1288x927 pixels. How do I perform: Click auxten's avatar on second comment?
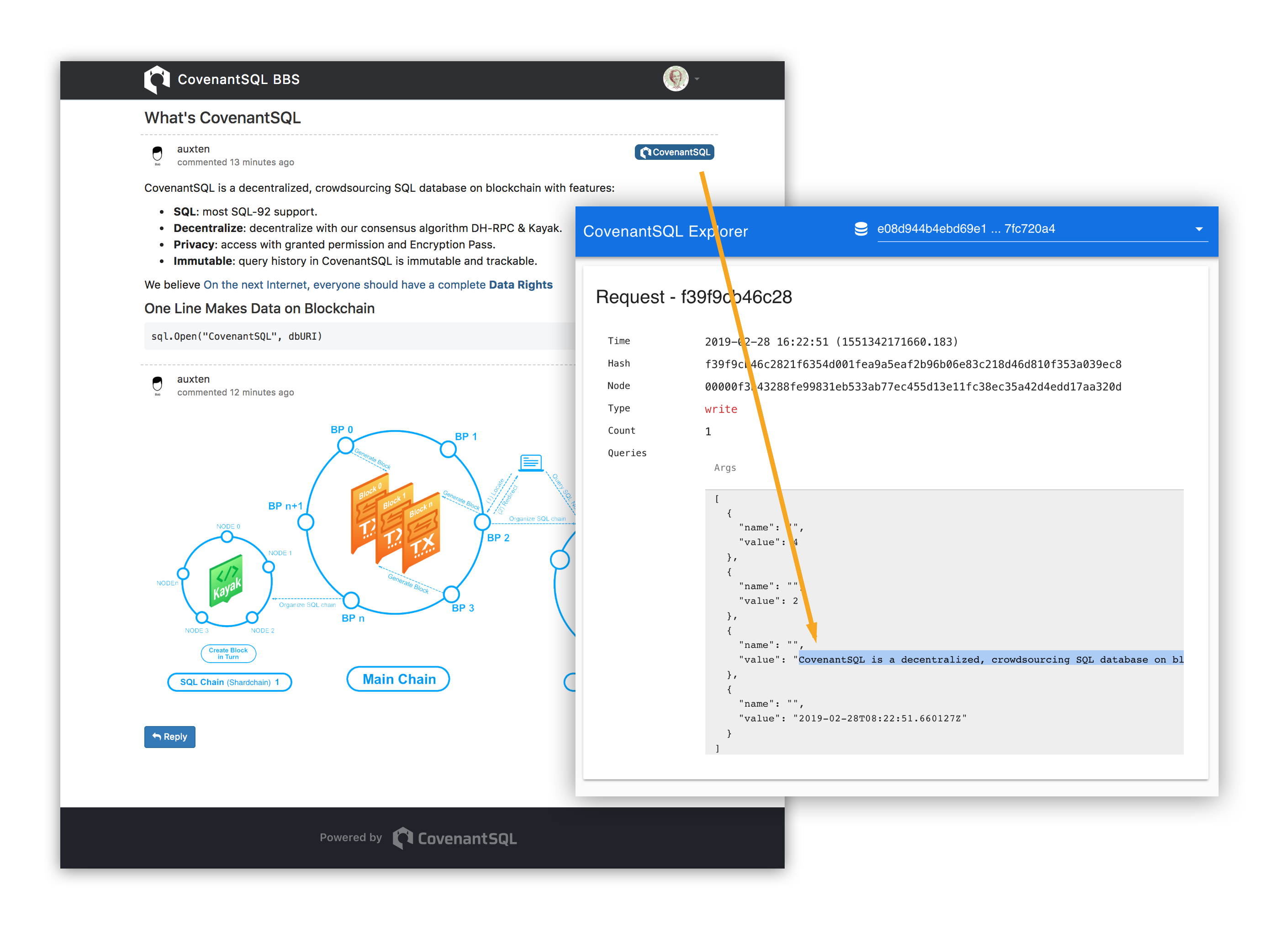(157, 385)
